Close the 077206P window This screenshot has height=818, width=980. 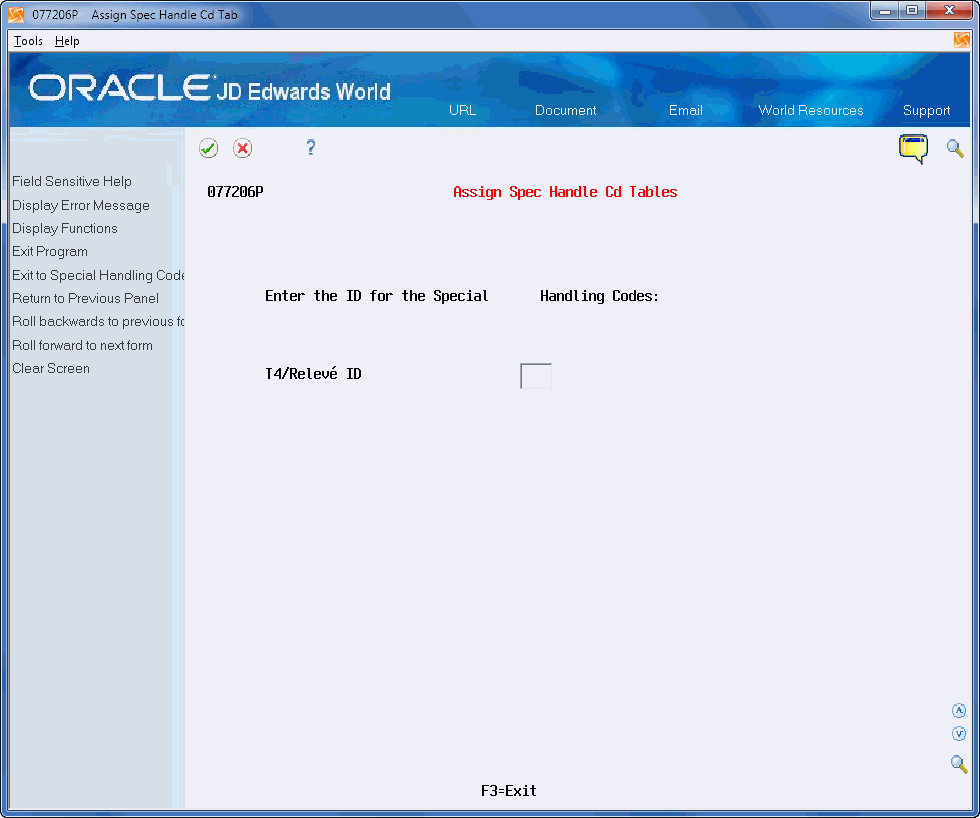coord(949,11)
